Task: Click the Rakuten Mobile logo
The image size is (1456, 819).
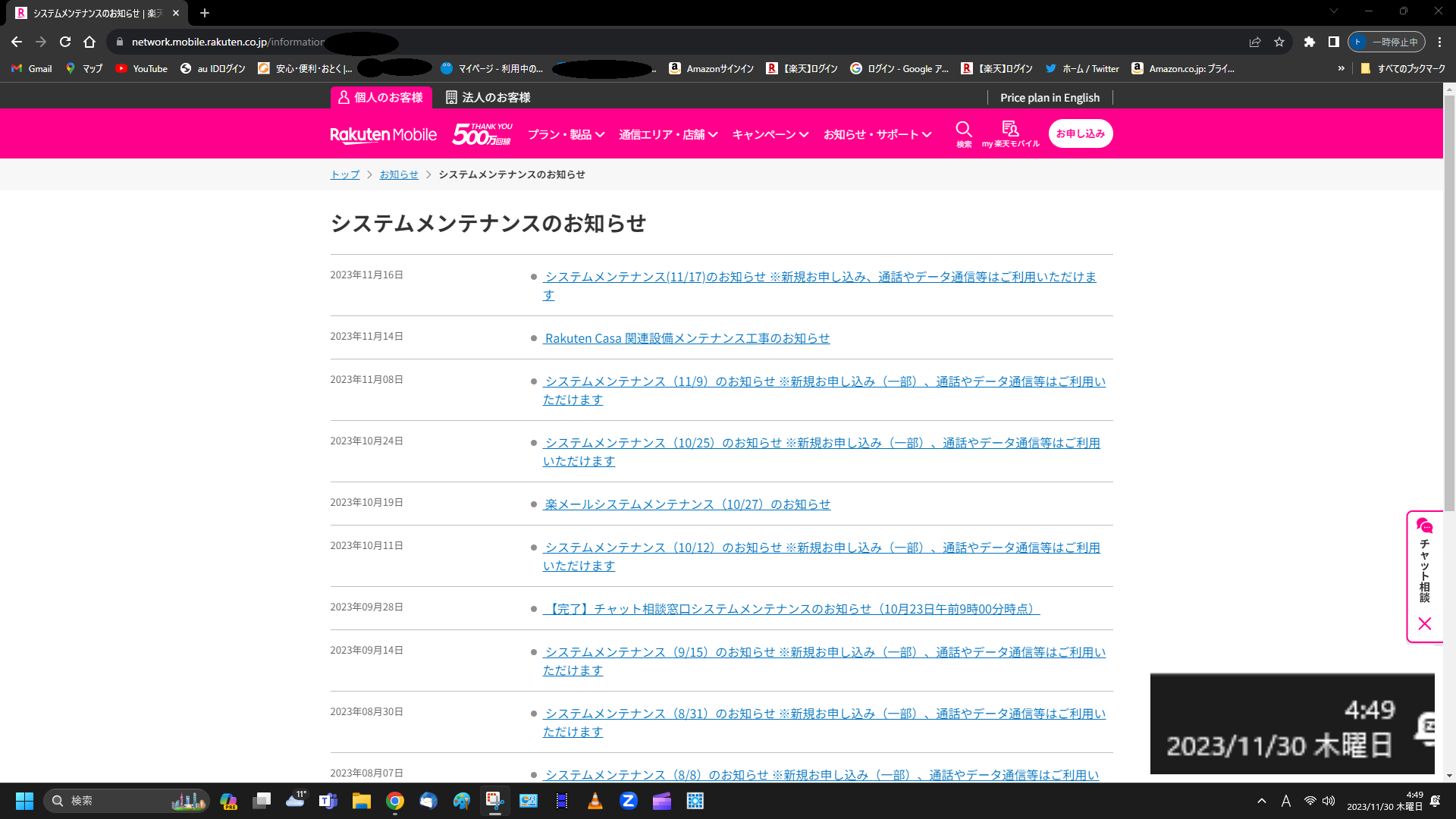Action: click(383, 135)
